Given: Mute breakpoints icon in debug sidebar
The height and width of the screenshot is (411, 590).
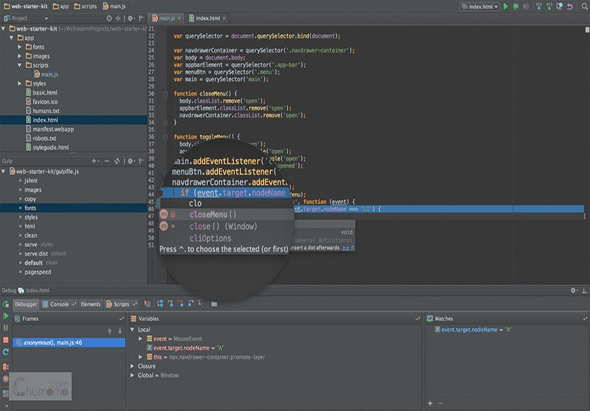Looking at the screenshot, I should pyautogui.click(x=6, y=379).
